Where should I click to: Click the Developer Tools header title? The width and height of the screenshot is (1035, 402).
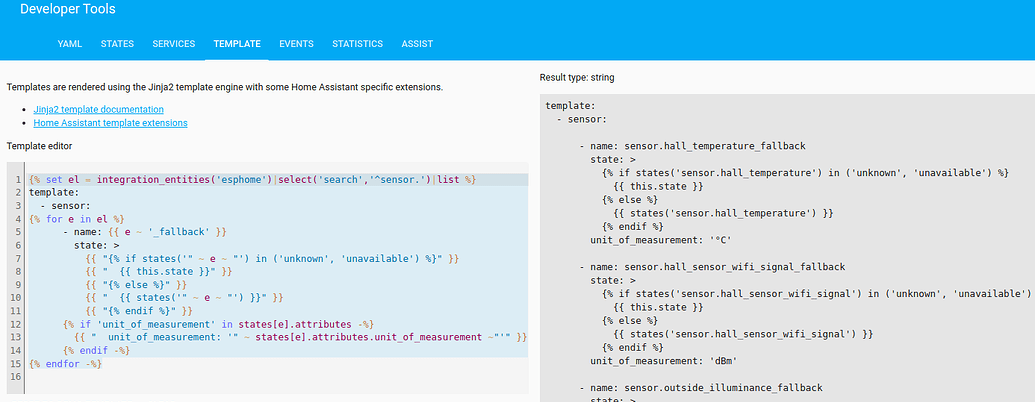(68, 10)
